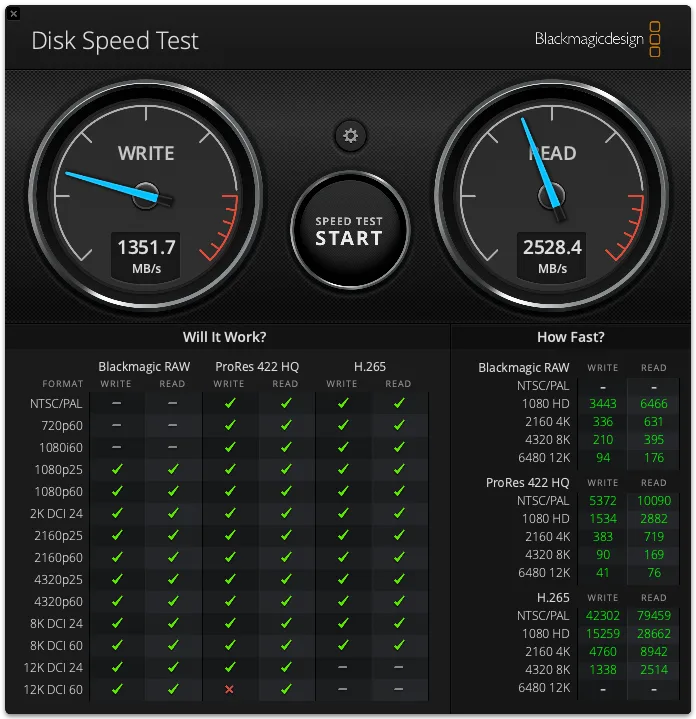Click the 4320p60 format row label
This screenshot has height=719, width=696.
coord(58,602)
